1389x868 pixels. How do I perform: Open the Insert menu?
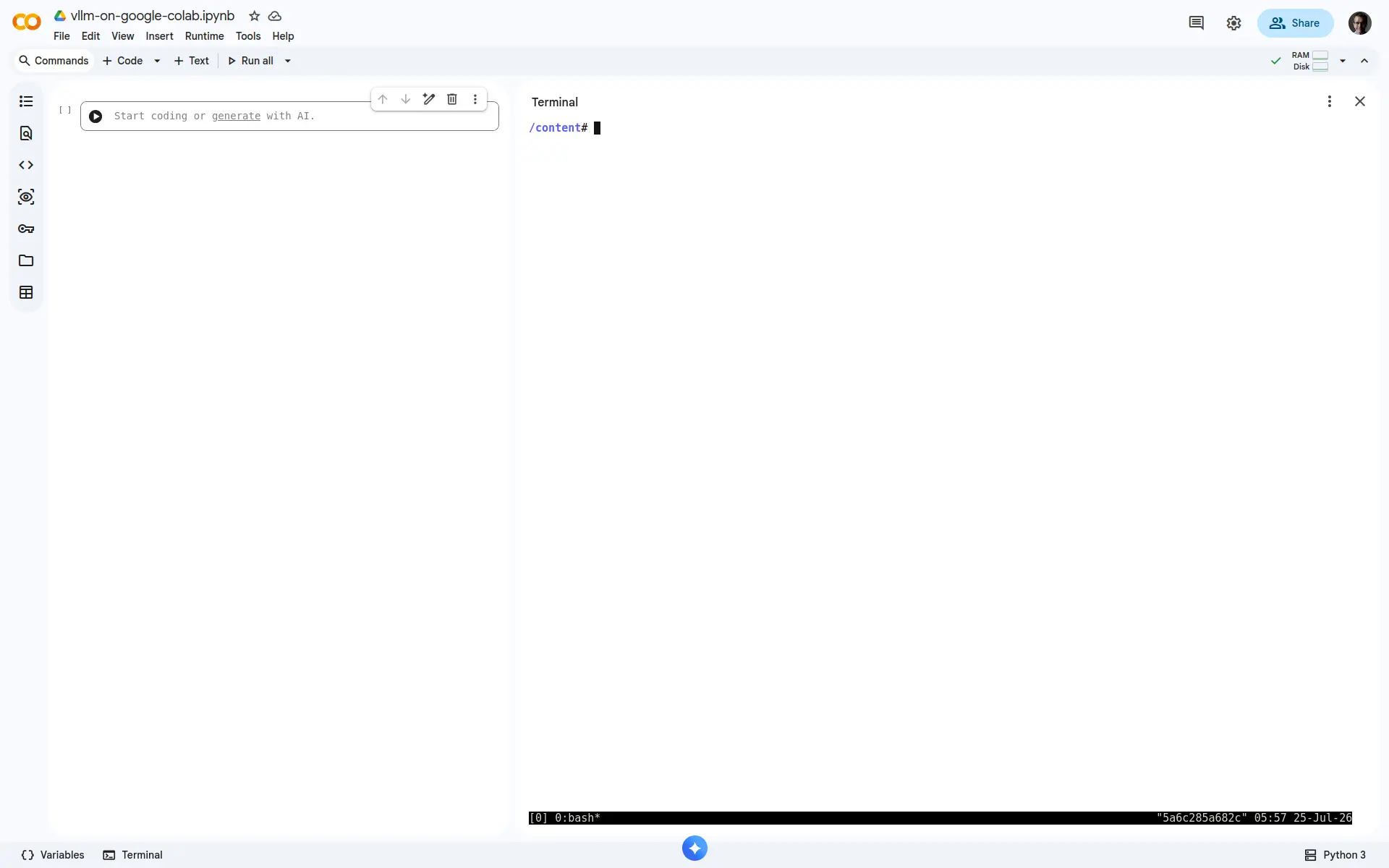point(159,36)
